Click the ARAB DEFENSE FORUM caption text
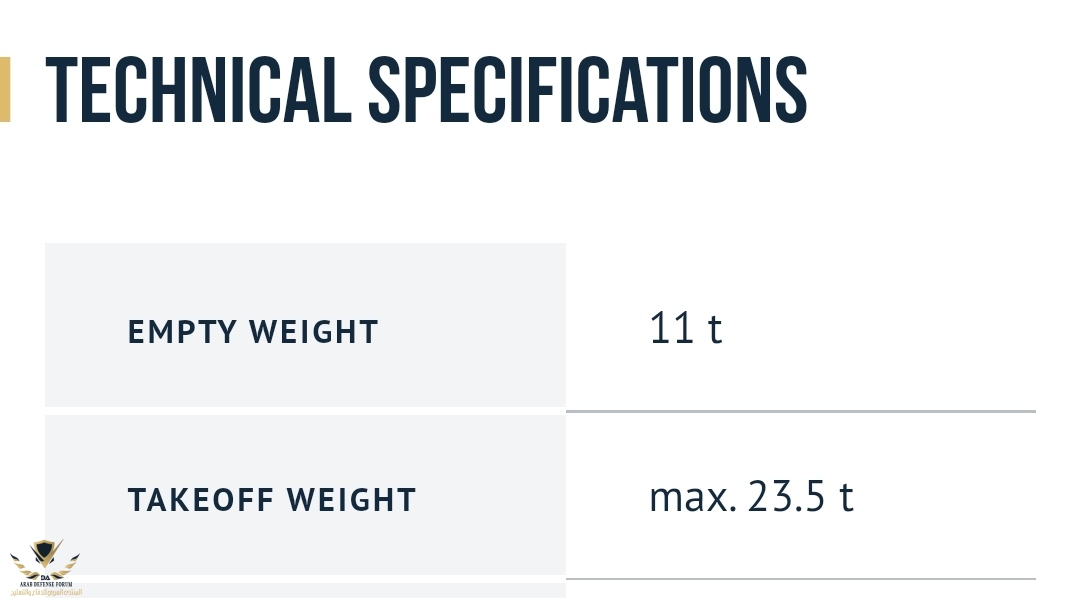 44,582
